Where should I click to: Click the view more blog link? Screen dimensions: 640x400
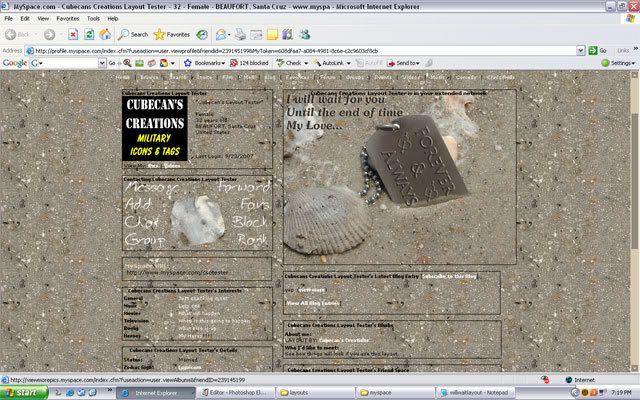pyautogui.click(x=311, y=290)
